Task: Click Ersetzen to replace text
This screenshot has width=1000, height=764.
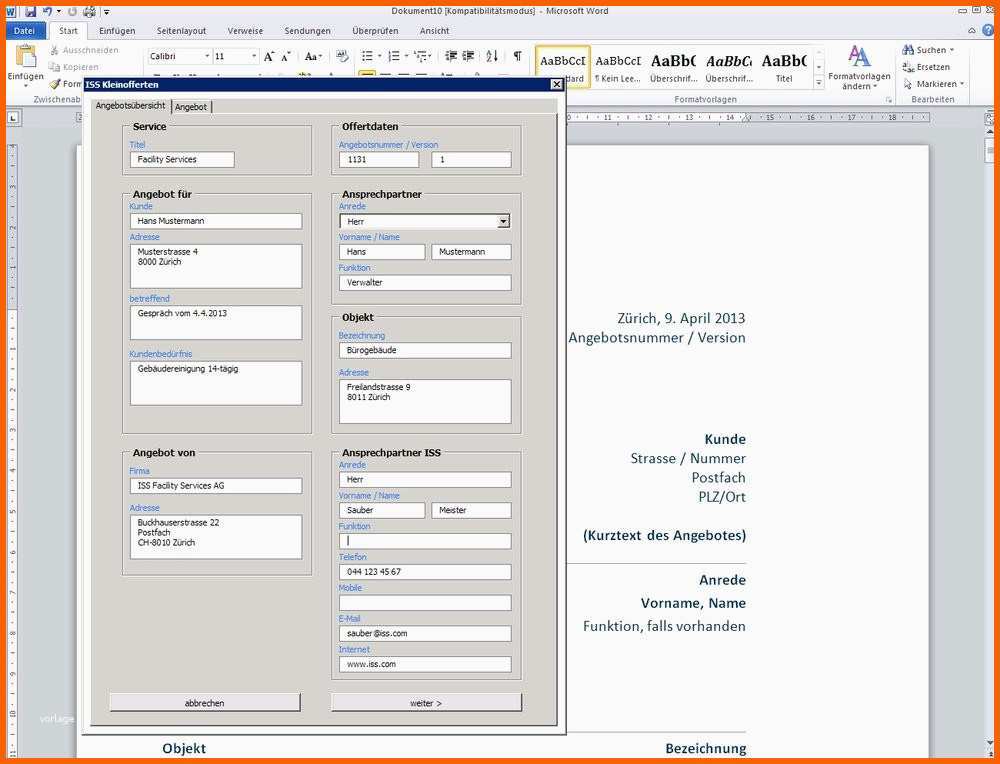Action: [927, 67]
